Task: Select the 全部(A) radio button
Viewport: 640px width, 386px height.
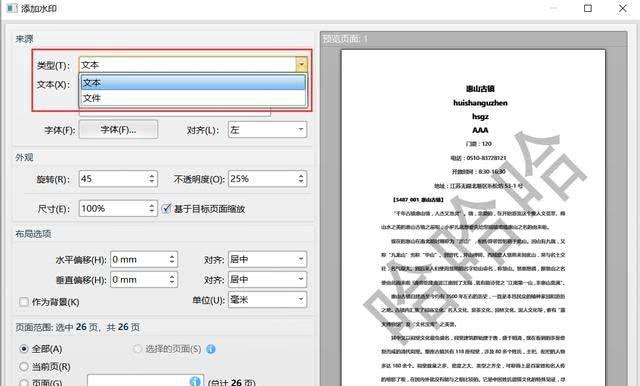Action: point(24,349)
